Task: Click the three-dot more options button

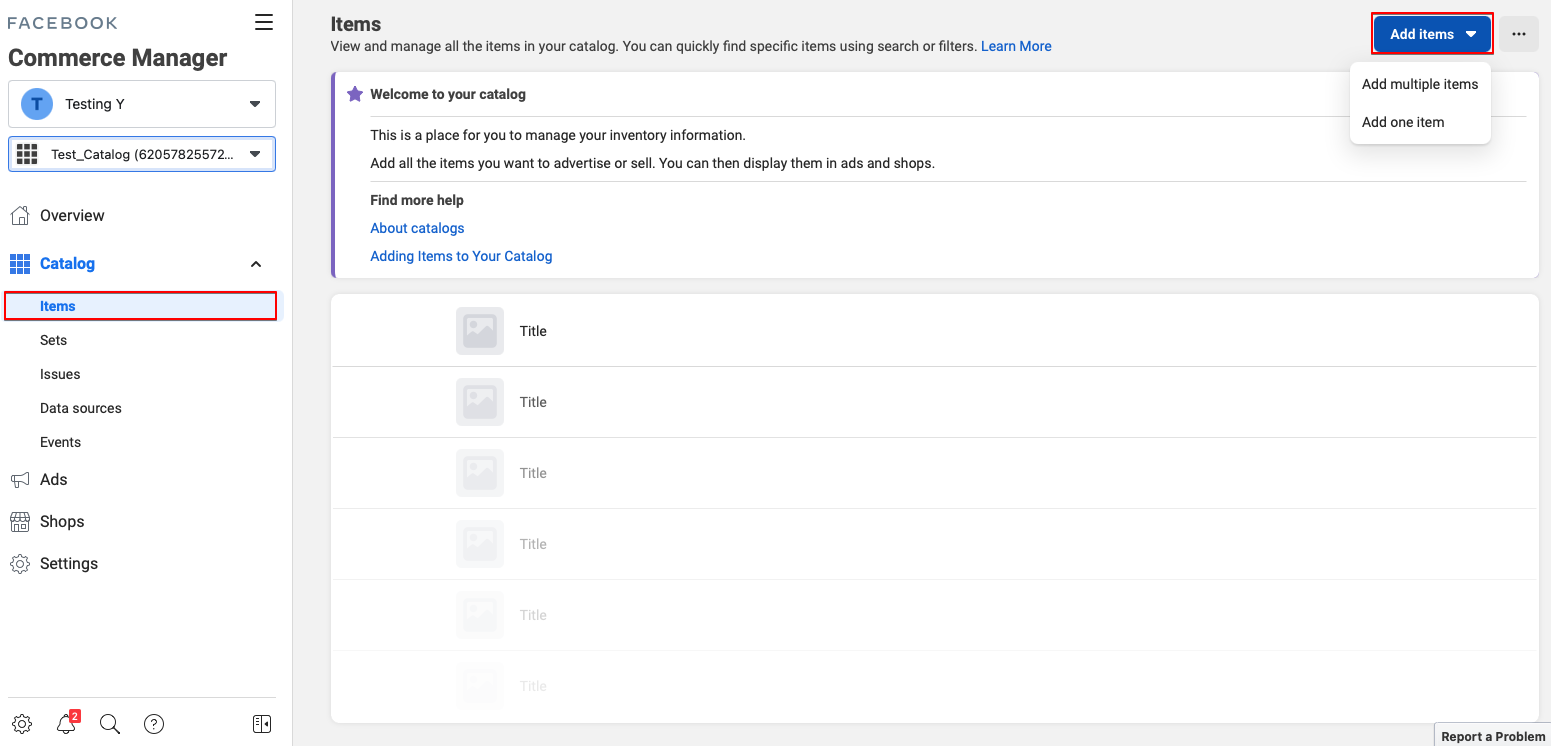Action: [1518, 34]
